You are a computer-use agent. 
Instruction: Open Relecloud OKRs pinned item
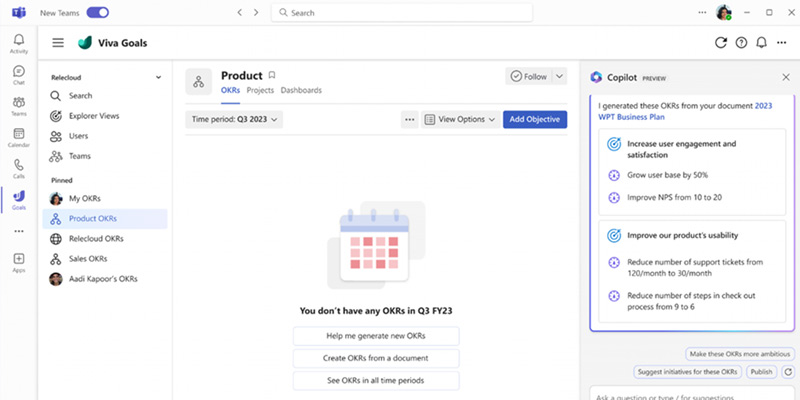tap(106, 239)
